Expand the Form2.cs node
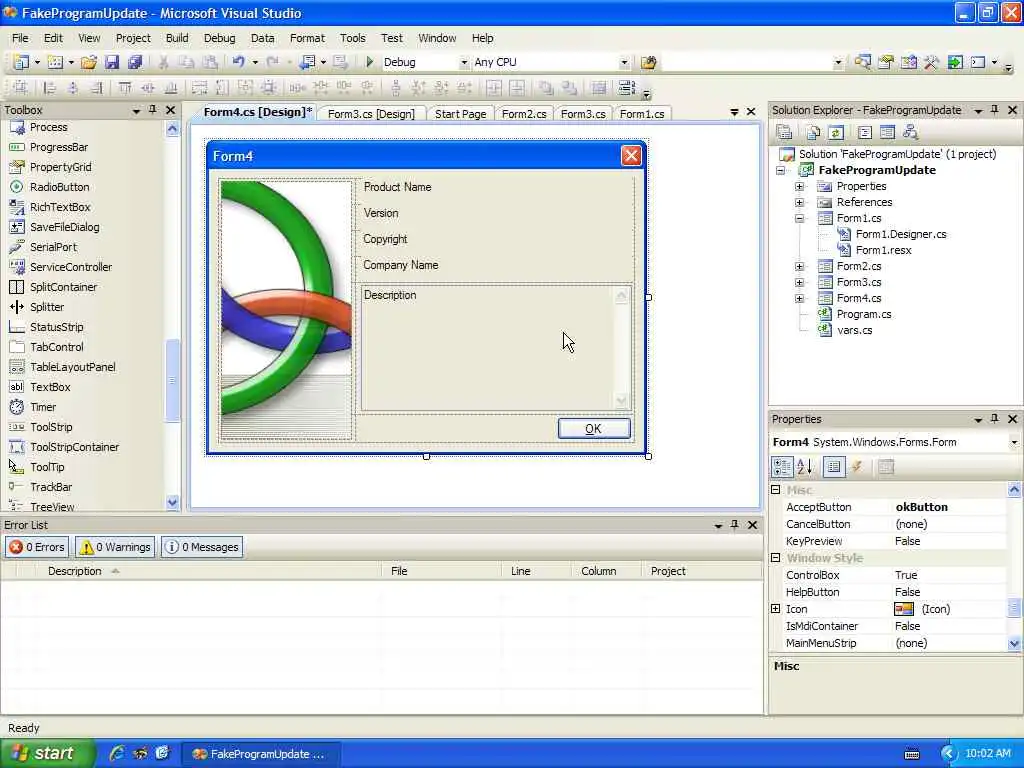Viewport: 1024px width, 768px height. [799, 266]
